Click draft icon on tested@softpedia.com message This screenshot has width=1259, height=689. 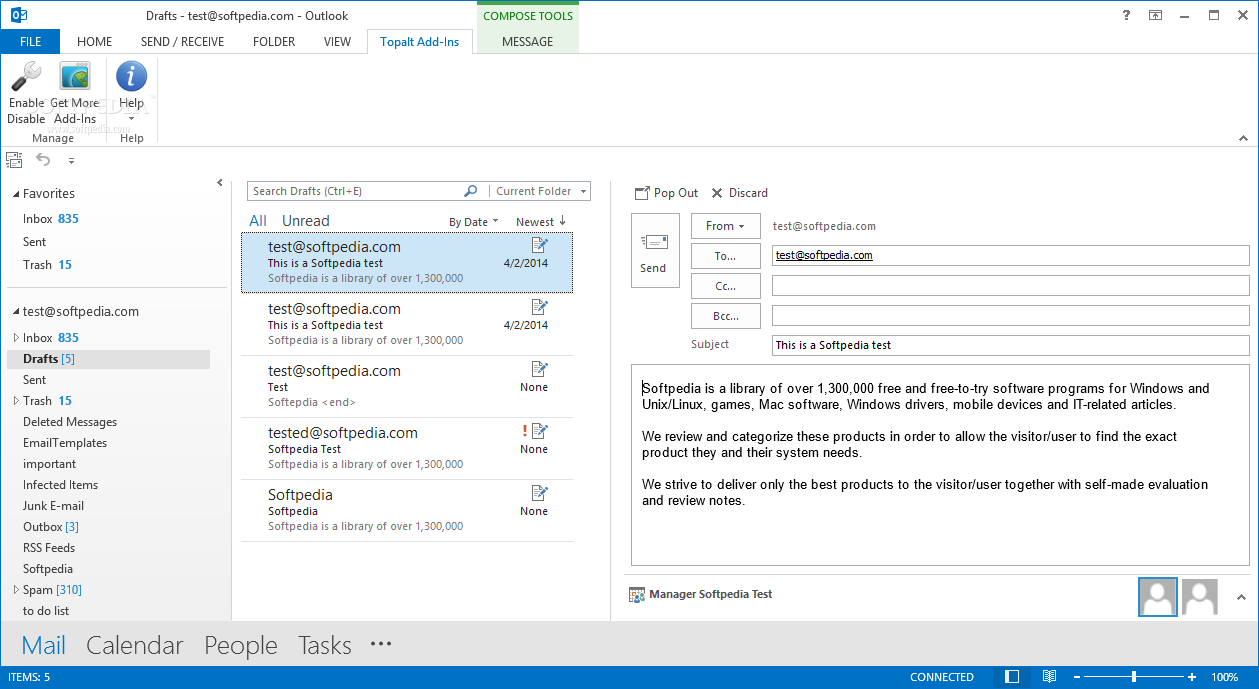coord(540,431)
